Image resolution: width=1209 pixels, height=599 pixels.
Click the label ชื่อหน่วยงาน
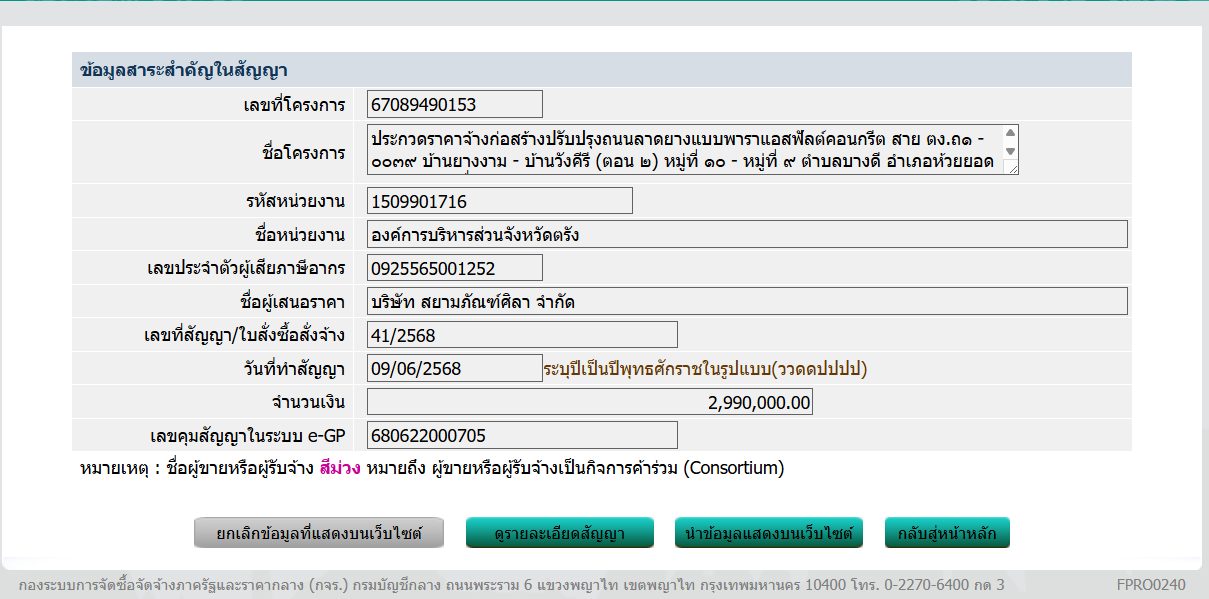tap(300, 236)
